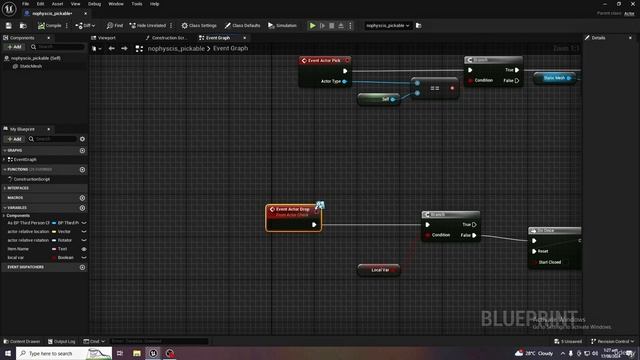The height and width of the screenshot is (360, 640).
Task: Add new event dispatcher plus icon
Action: pyautogui.click(x=82, y=267)
